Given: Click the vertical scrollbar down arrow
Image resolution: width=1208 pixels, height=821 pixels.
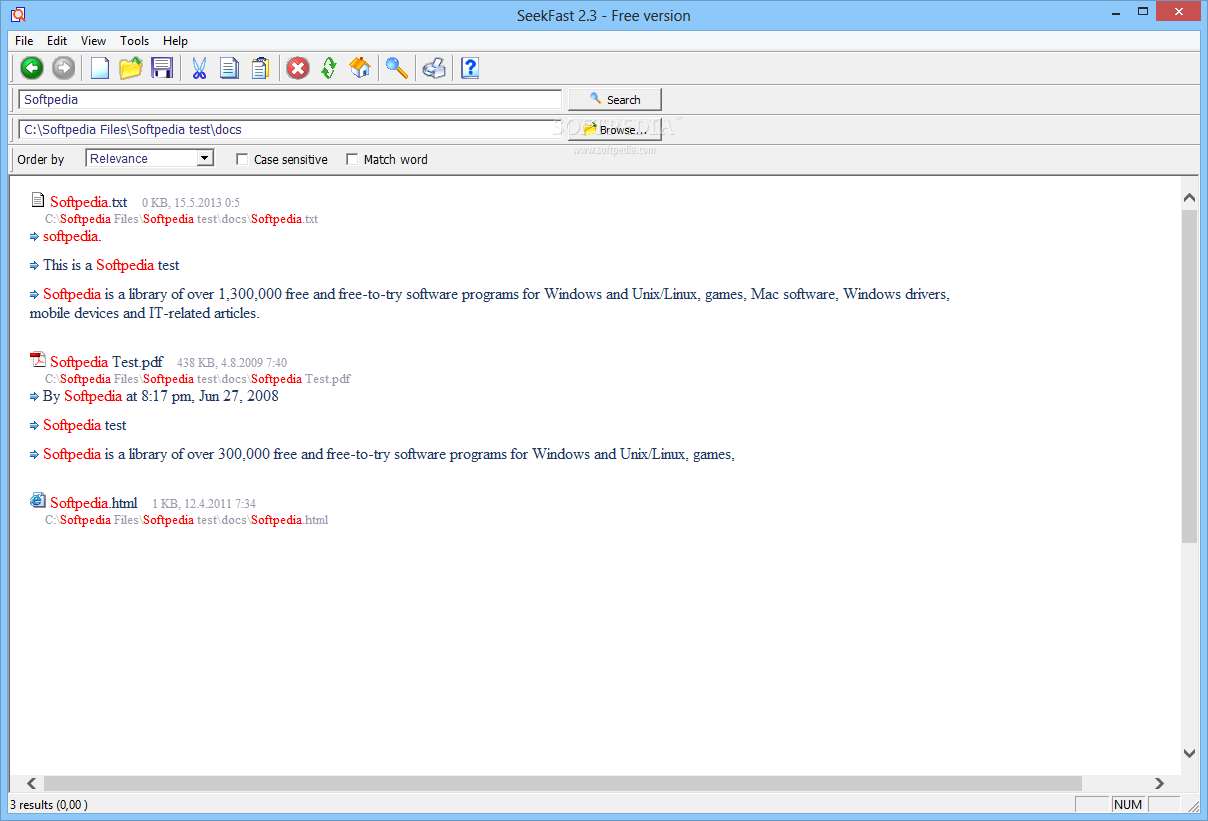Looking at the screenshot, I should point(1189,753).
